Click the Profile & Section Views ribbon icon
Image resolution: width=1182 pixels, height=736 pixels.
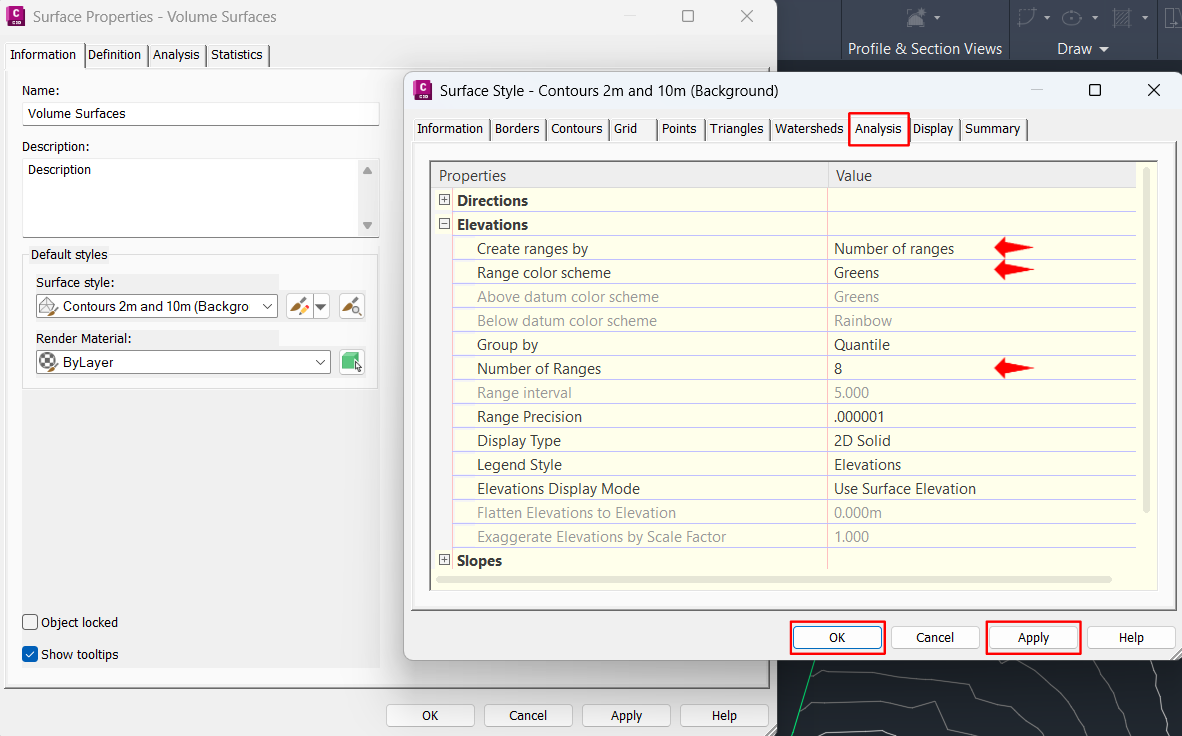pos(916,18)
